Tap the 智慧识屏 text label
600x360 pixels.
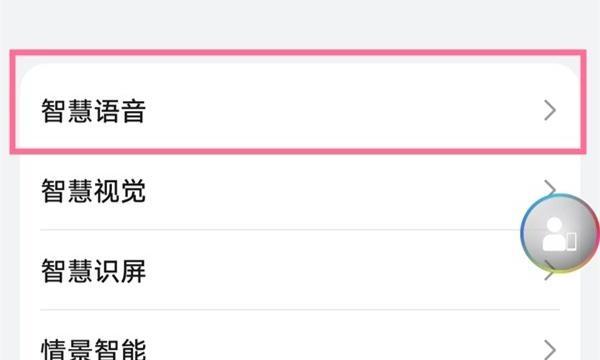pos(93,270)
